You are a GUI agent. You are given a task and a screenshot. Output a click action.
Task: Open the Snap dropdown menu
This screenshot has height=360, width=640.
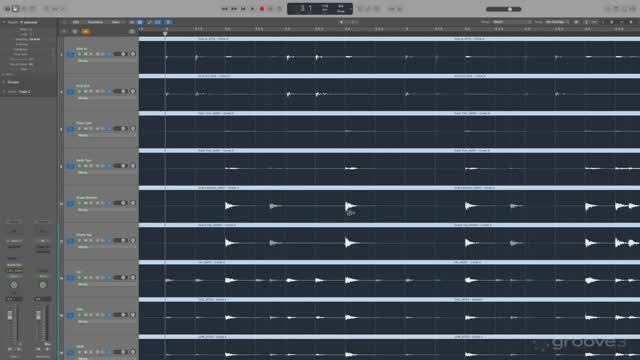coord(511,22)
